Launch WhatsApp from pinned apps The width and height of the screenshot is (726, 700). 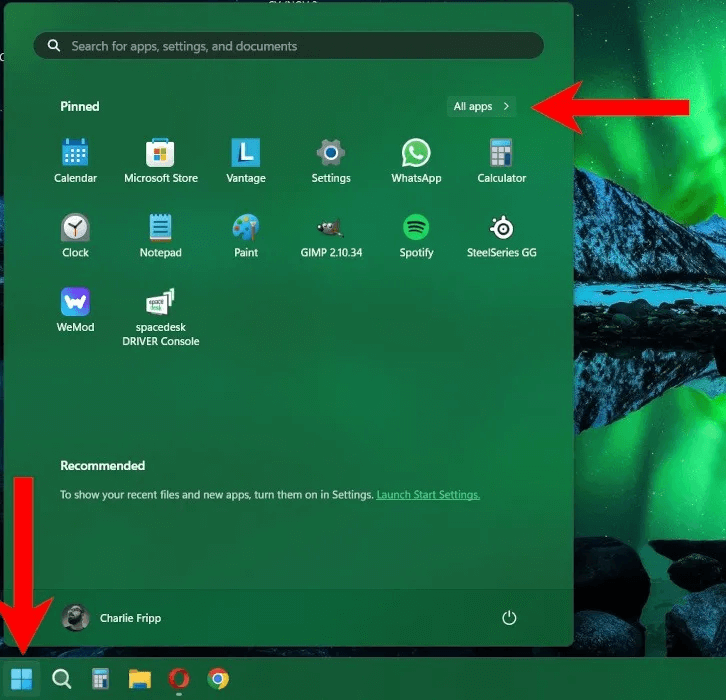[416, 161]
